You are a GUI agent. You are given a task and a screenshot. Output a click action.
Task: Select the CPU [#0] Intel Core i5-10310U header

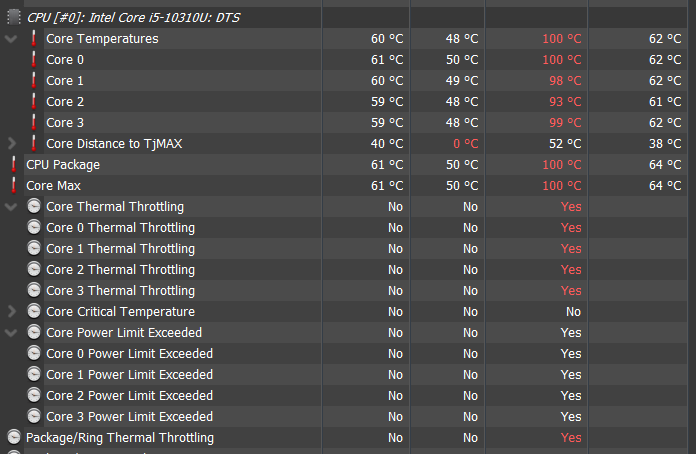pyautogui.click(x=133, y=18)
